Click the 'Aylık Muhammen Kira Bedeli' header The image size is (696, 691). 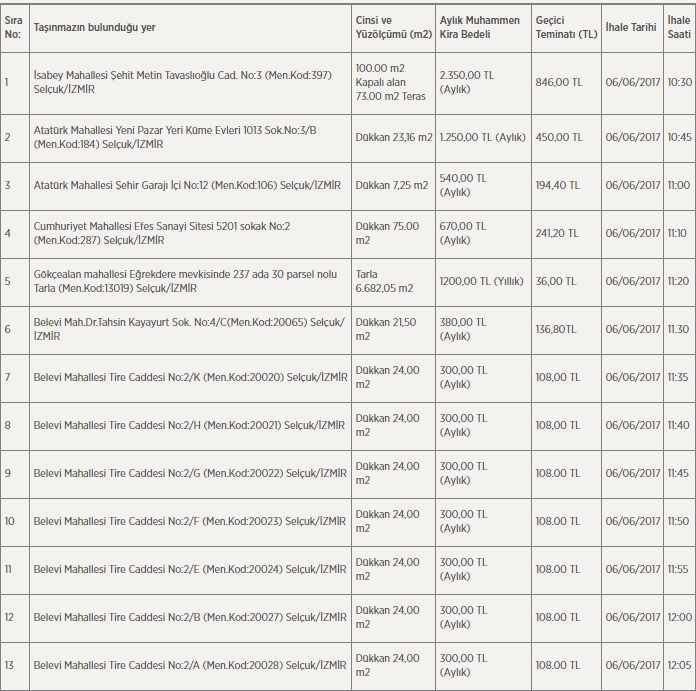click(x=481, y=27)
